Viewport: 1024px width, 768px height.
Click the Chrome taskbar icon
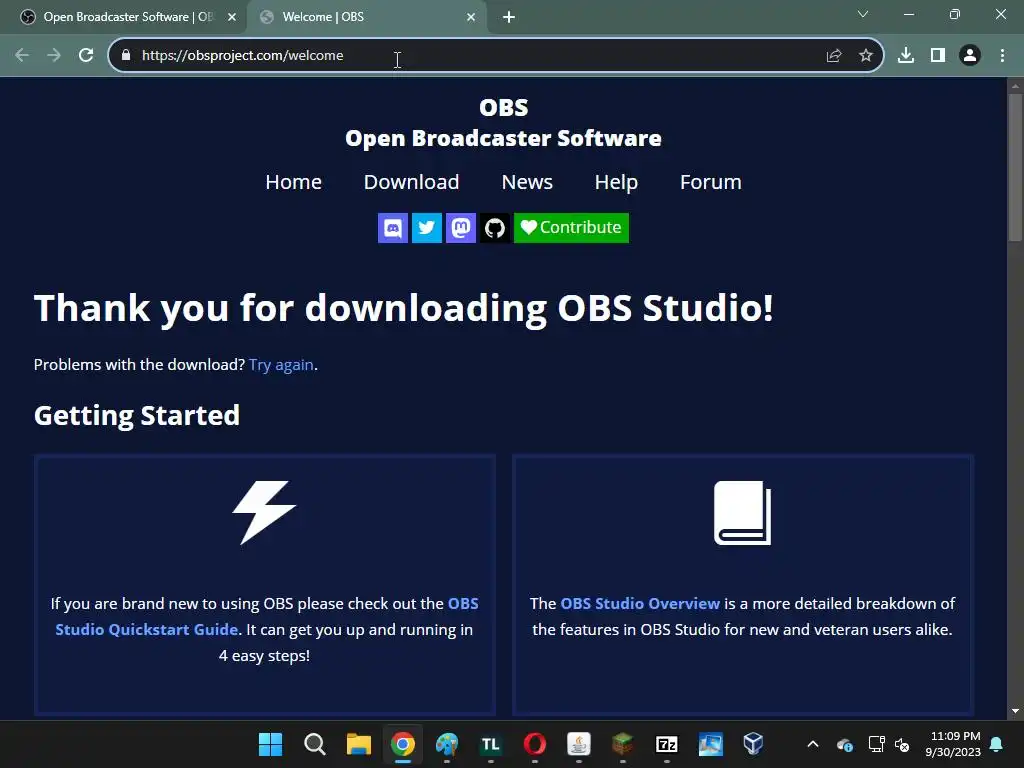[x=403, y=744]
